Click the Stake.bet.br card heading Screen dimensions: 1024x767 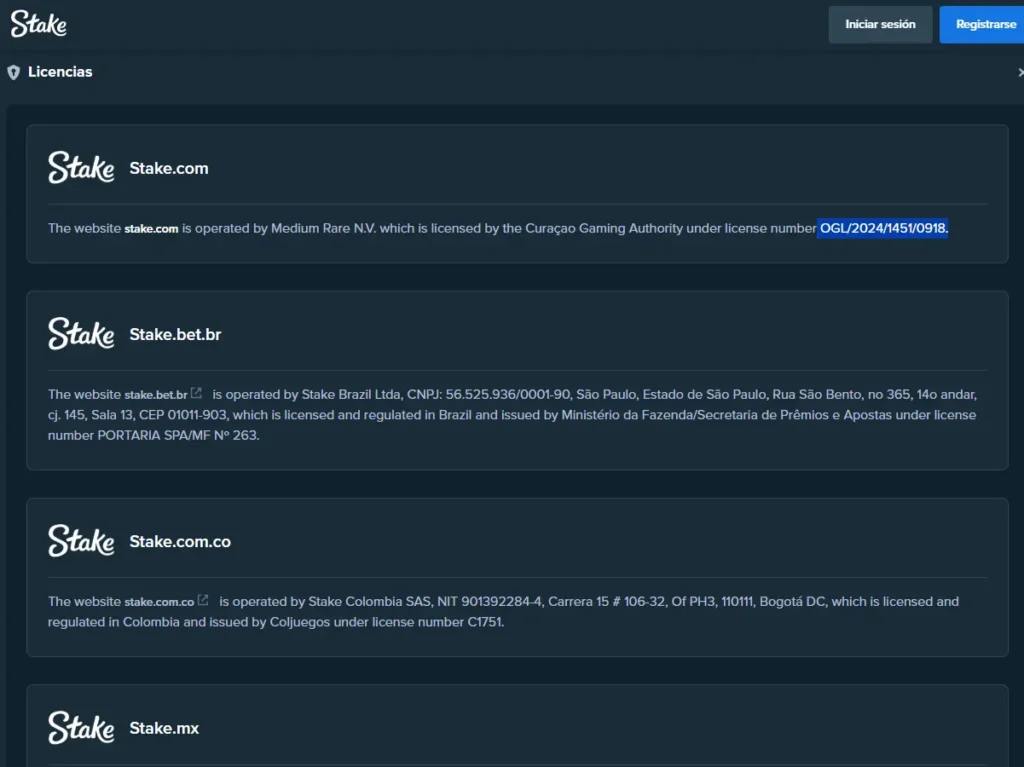click(176, 334)
